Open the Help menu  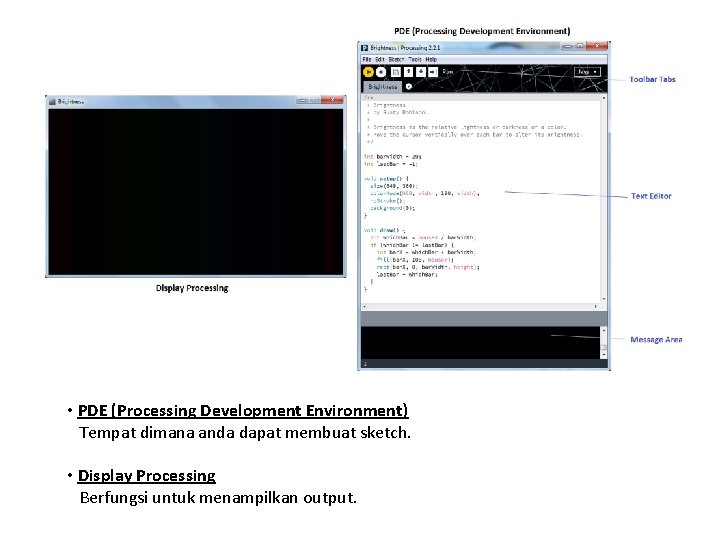[x=431, y=59]
